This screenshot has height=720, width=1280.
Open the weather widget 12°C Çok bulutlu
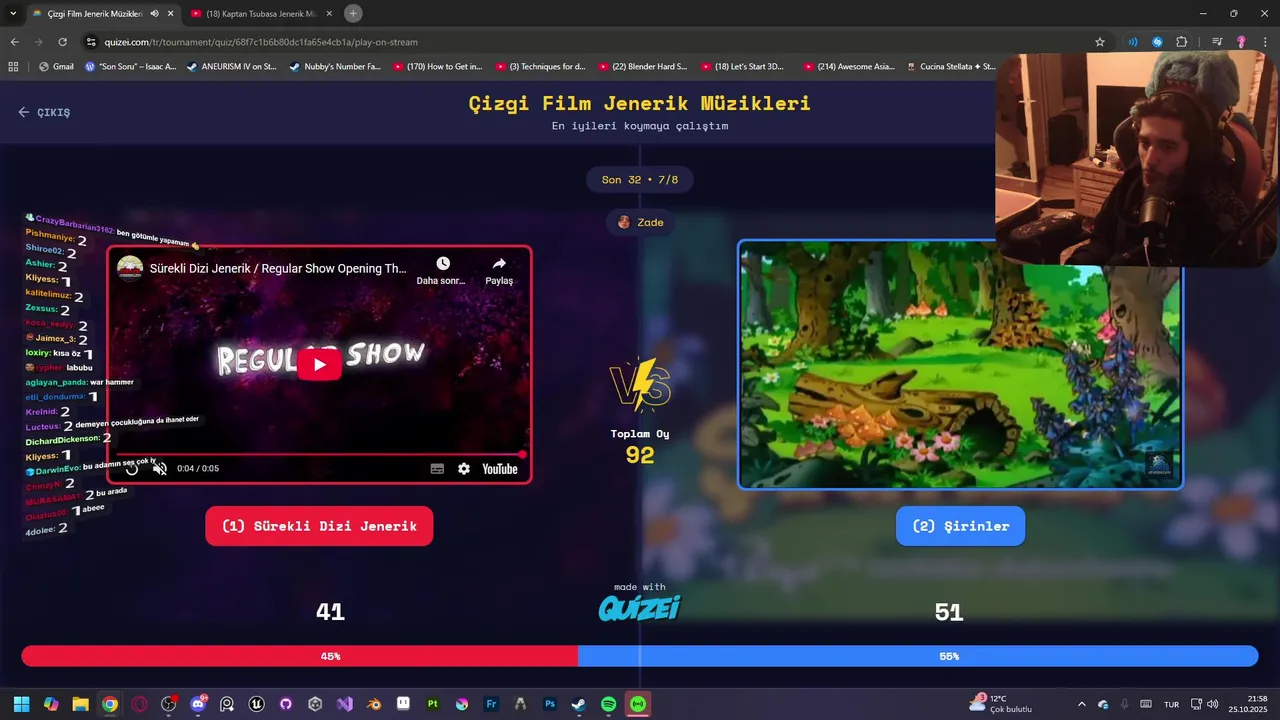click(x=1000, y=704)
